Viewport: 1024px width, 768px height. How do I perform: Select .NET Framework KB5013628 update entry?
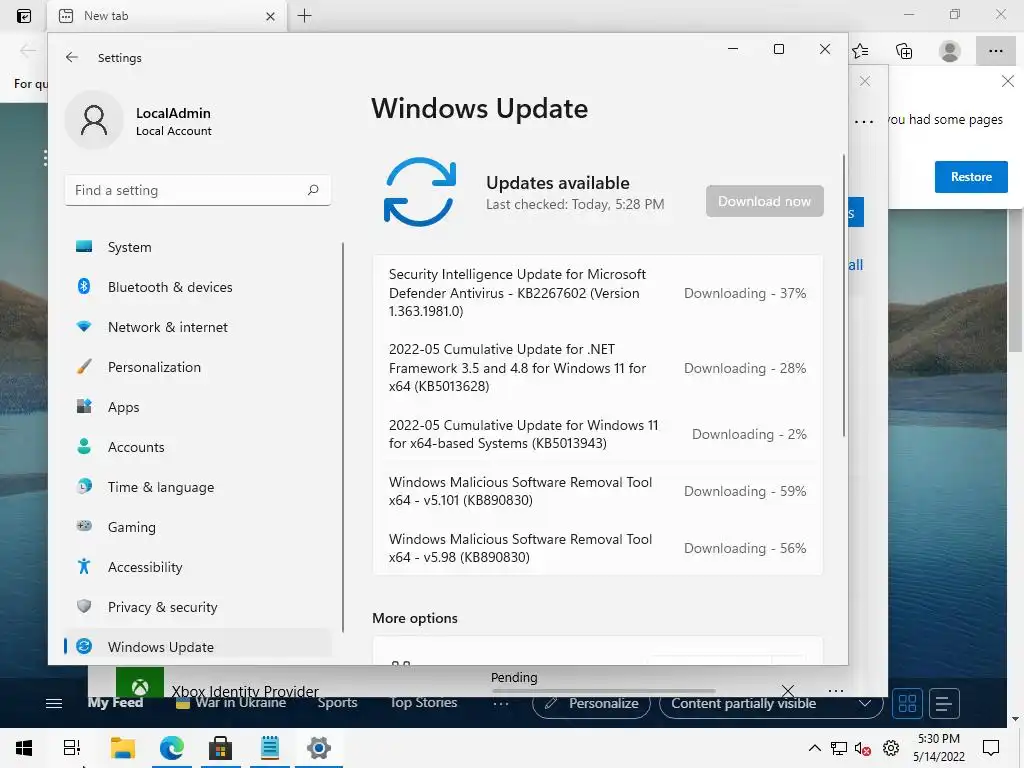(x=598, y=368)
